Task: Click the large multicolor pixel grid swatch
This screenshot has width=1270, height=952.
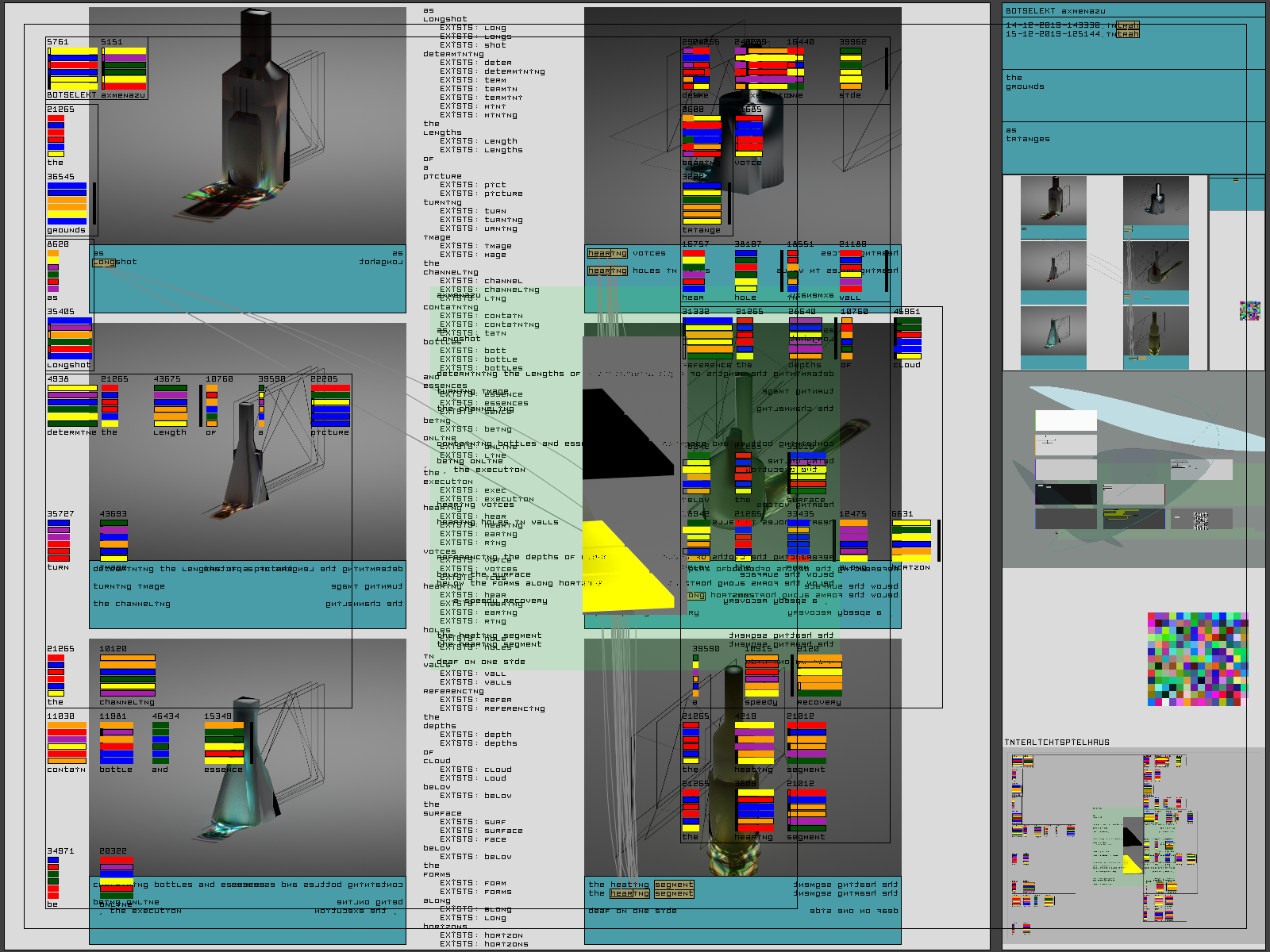Action: click(1198, 658)
